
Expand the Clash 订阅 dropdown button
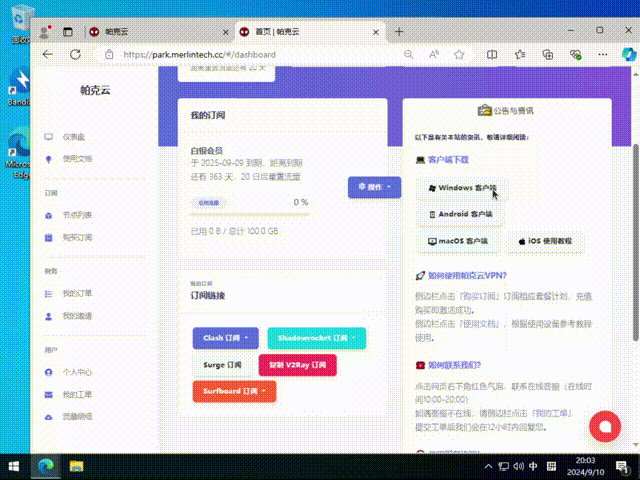coord(225,338)
